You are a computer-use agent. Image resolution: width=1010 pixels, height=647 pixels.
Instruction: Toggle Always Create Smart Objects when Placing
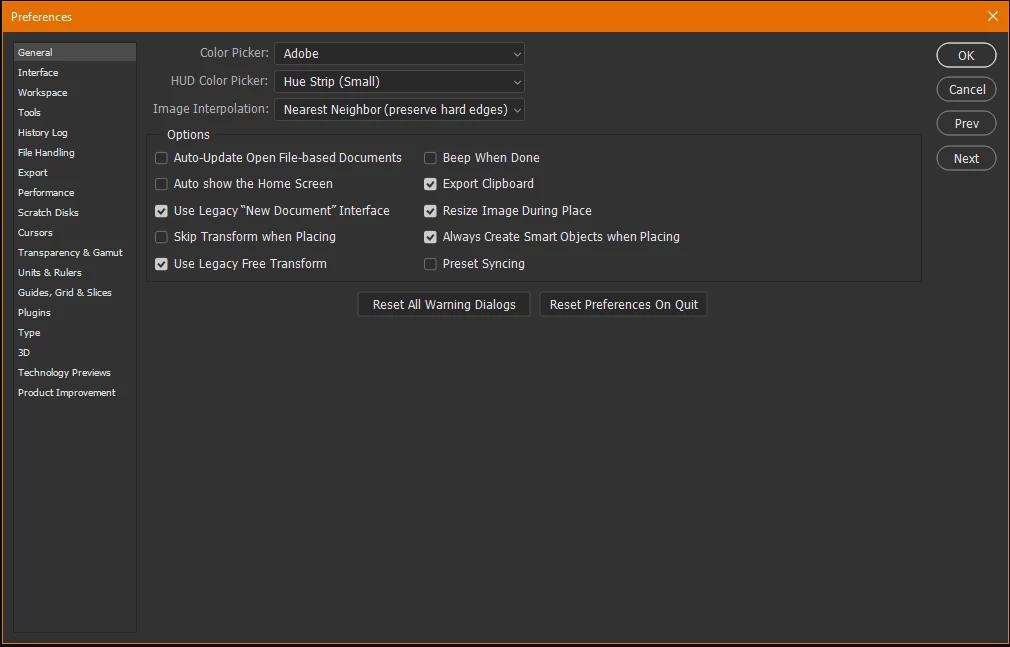click(x=430, y=237)
